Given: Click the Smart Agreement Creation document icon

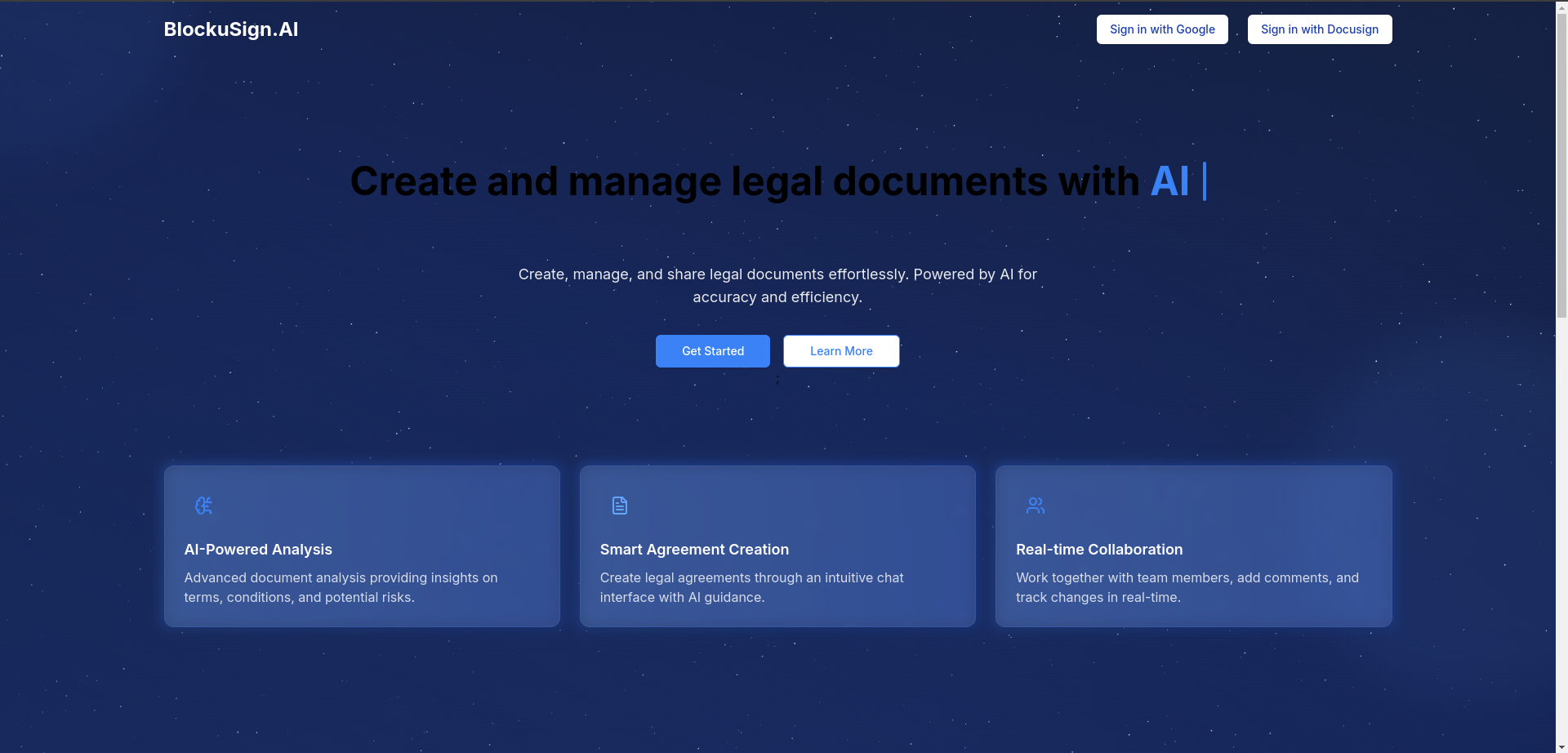Looking at the screenshot, I should click(620, 506).
